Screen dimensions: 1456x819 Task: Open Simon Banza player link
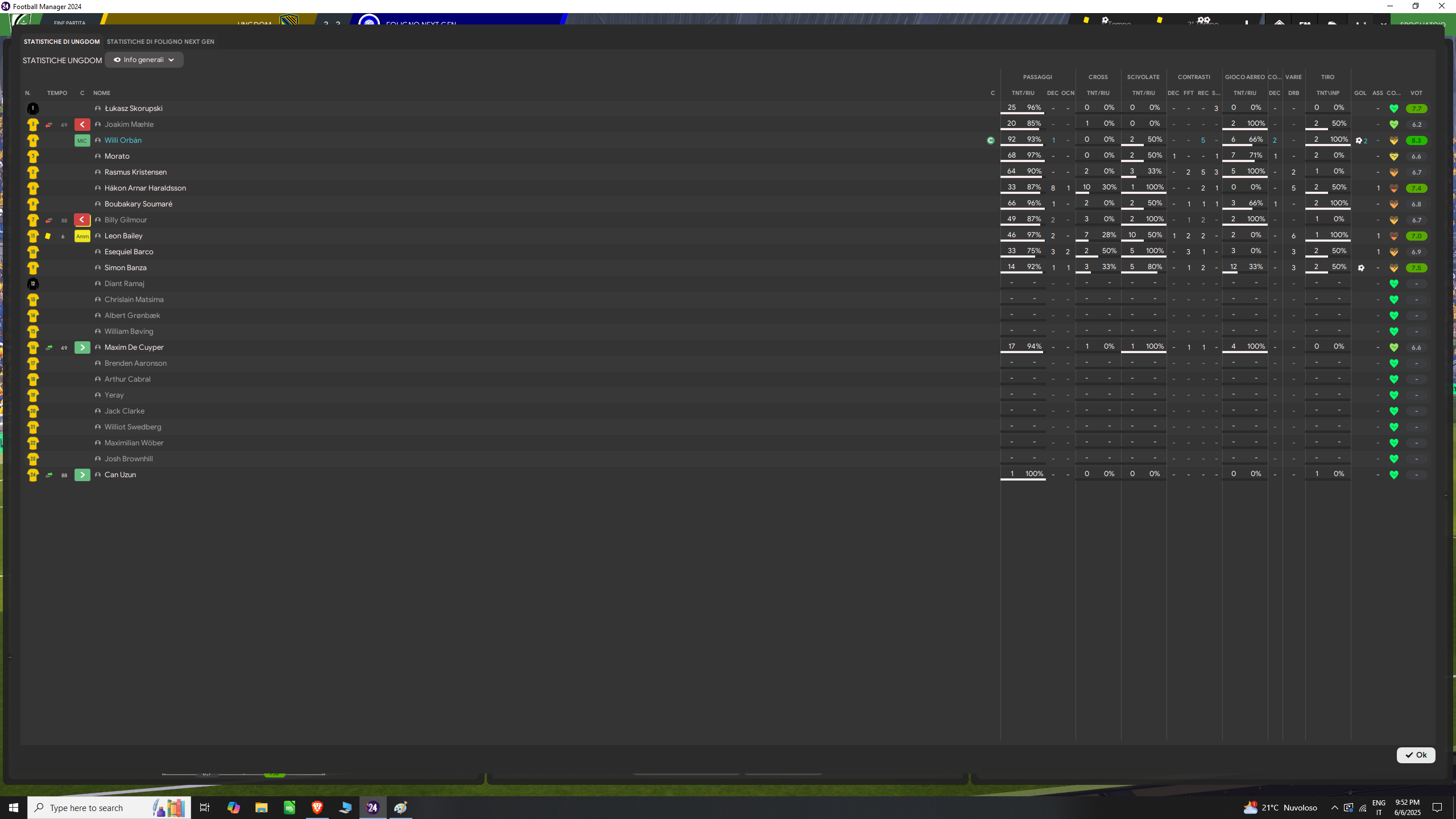point(125,268)
